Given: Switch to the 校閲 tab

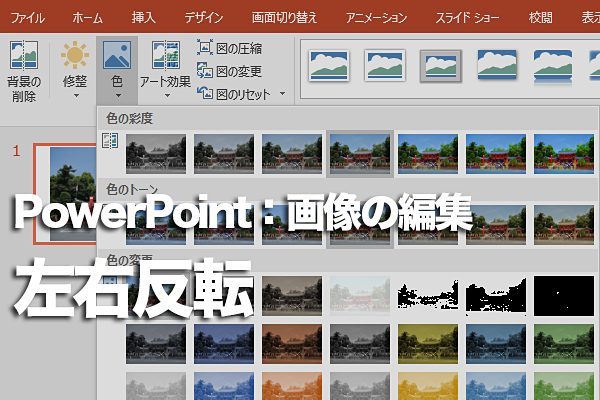Looking at the screenshot, I should (x=540, y=18).
